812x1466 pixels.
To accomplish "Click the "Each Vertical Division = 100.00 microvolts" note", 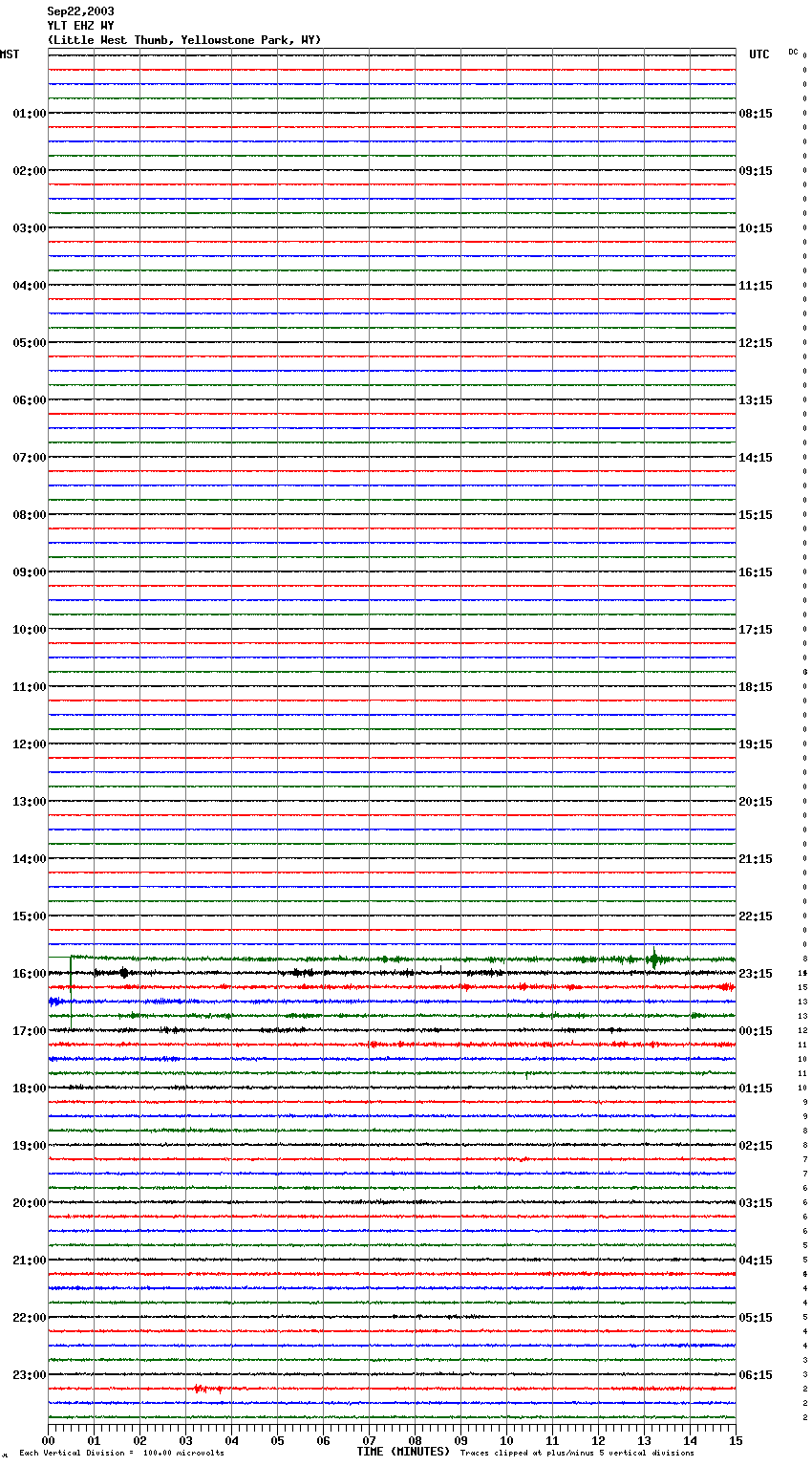I will point(122,1454).
